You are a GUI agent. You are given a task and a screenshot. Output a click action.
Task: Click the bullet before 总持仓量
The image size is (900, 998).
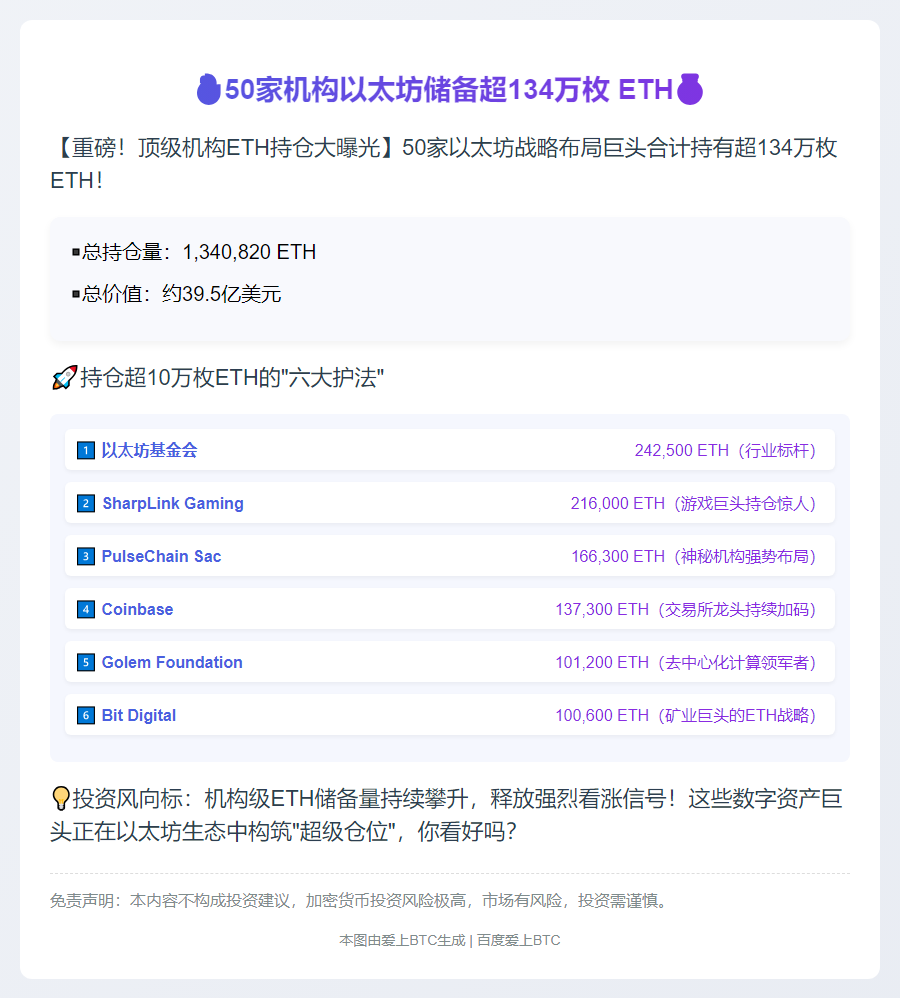pyautogui.click(x=76, y=252)
